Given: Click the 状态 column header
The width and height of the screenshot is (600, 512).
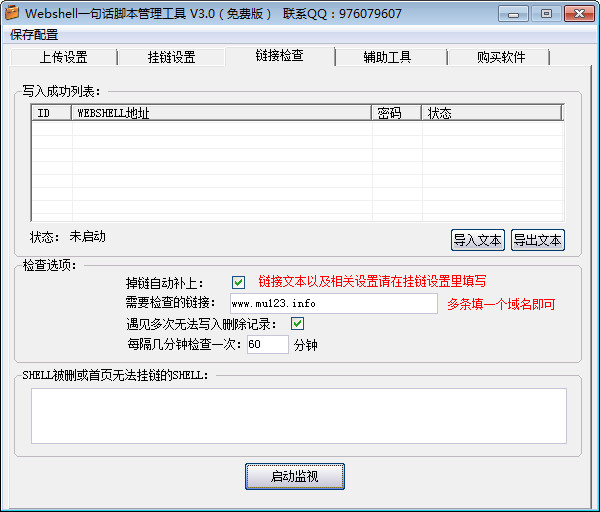Looking at the screenshot, I should click(492, 113).
